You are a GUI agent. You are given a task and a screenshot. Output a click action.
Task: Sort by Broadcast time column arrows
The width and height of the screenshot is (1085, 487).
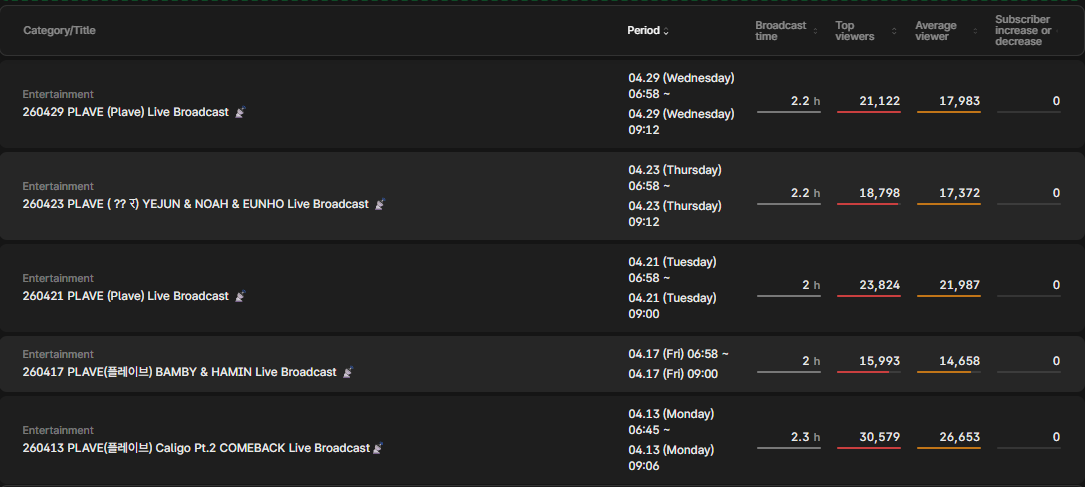[815, 31]
